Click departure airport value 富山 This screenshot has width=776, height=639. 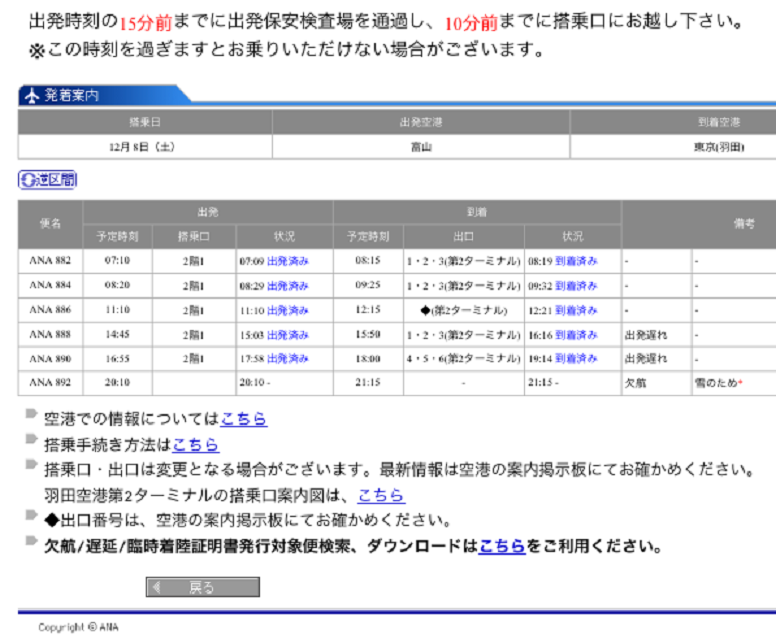421,147
